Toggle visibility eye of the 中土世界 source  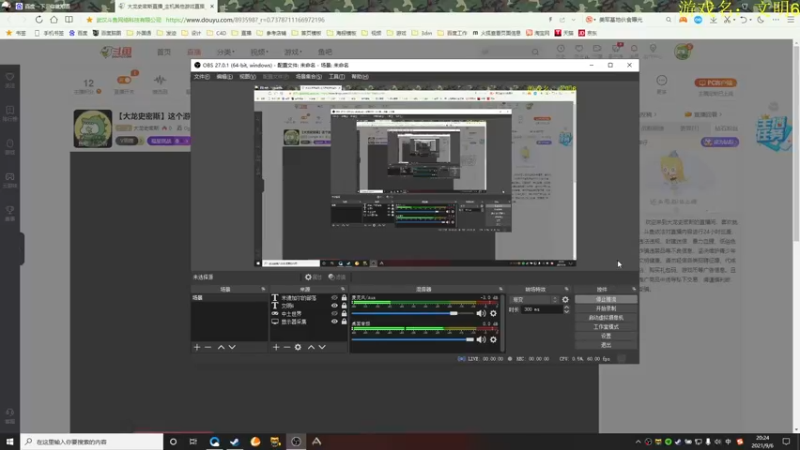(x=334, y=314)
